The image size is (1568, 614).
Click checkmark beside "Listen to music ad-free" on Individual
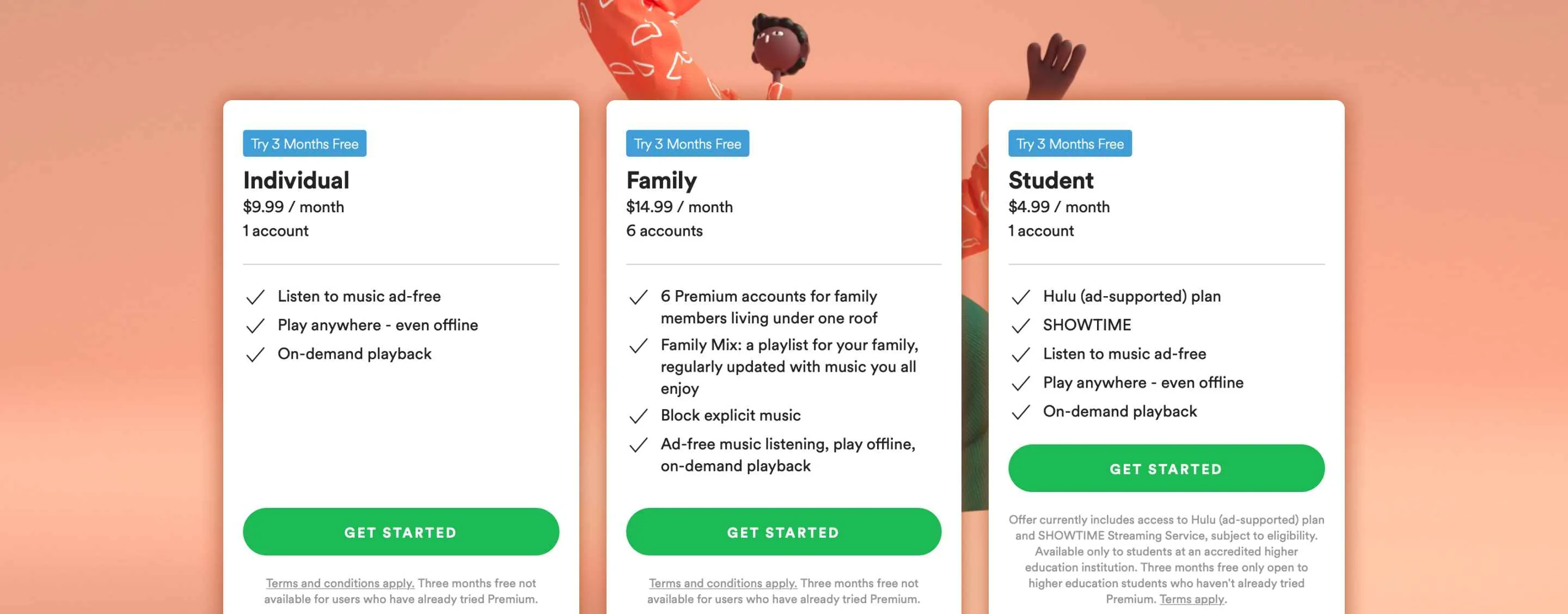point(255,297)
